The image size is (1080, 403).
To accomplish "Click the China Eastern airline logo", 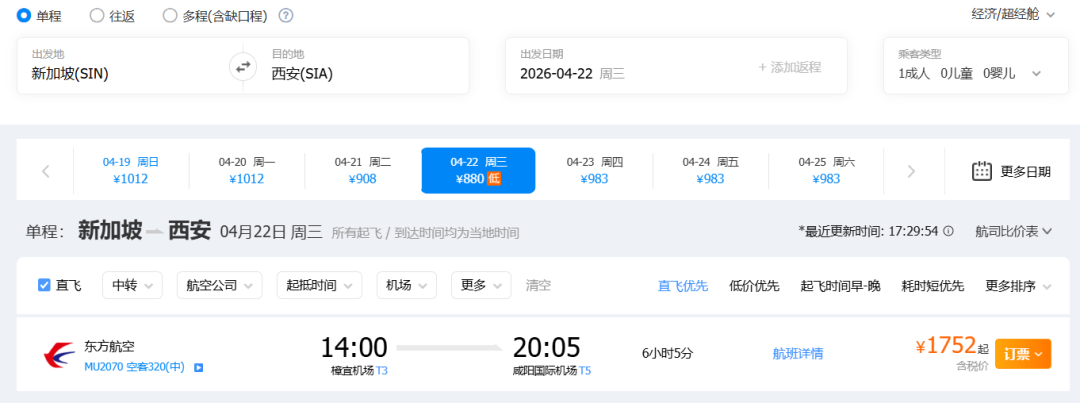I will (59, 354).
